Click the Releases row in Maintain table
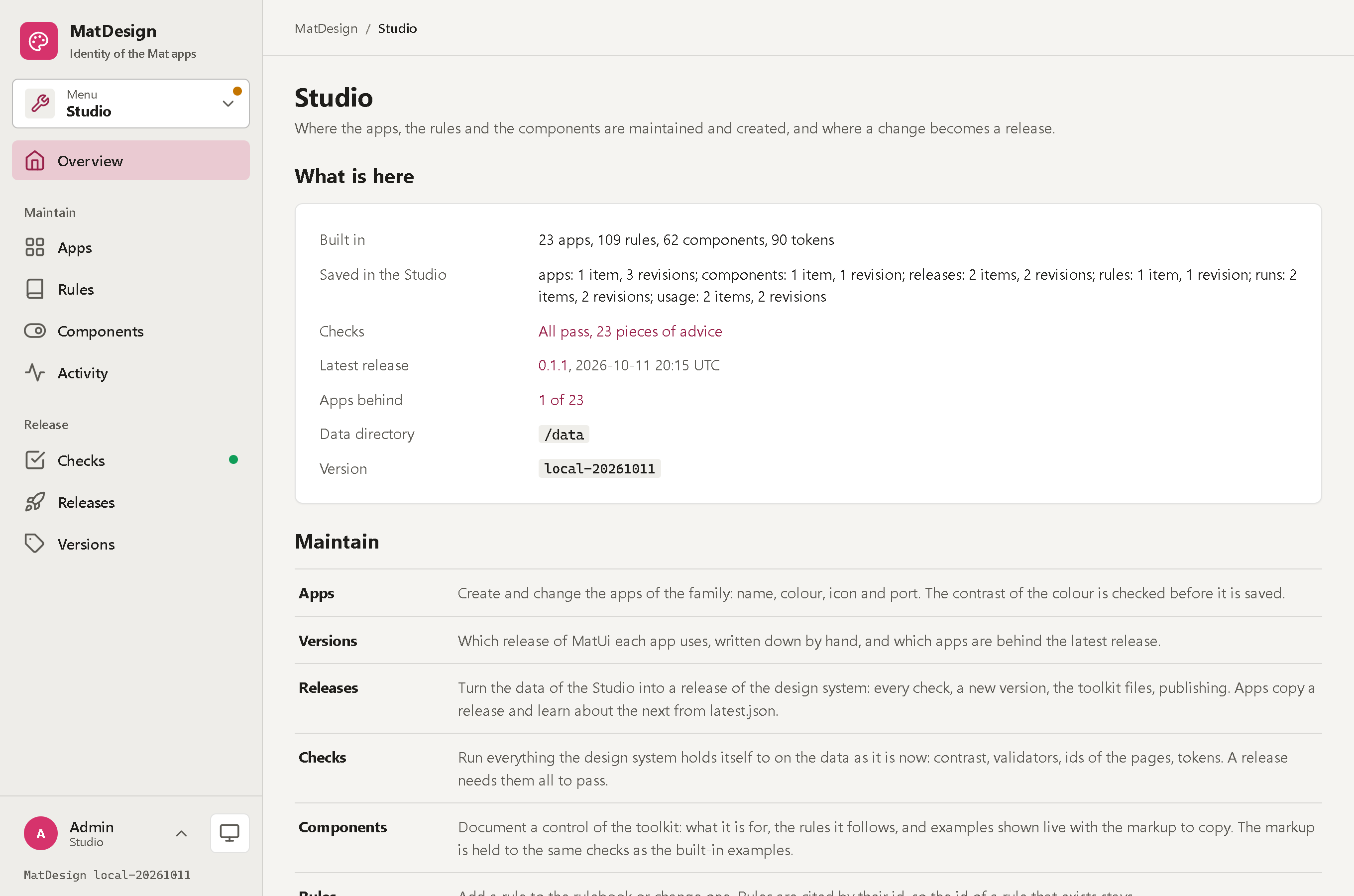 tap(808, 699)
